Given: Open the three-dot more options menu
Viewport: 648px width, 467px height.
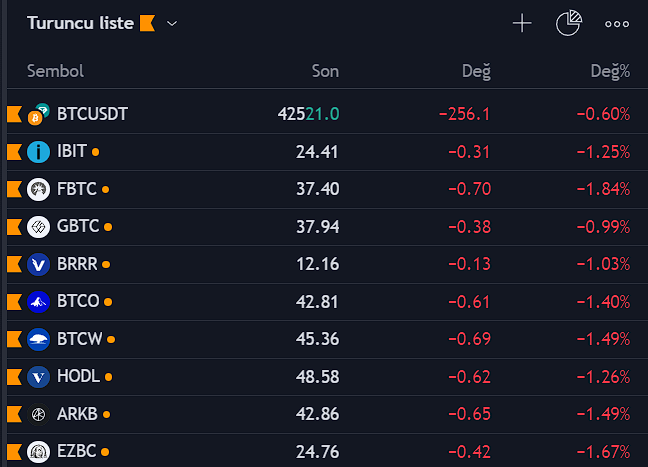Looking at the screenshot, I should tap(617, 24).
